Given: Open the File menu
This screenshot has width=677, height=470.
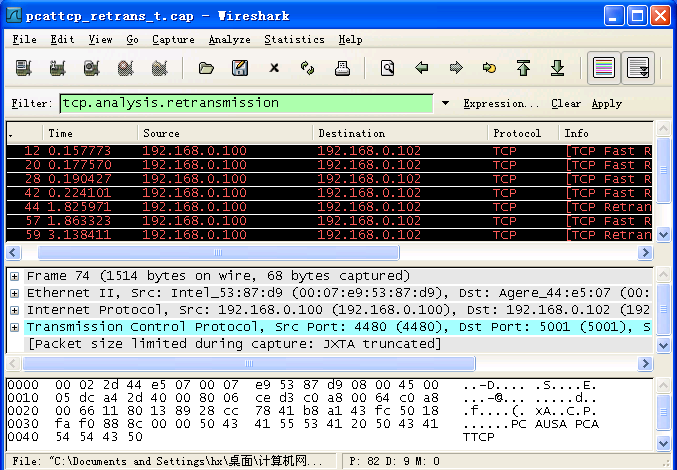Looking at the screenshot, I should click(24, 40).
